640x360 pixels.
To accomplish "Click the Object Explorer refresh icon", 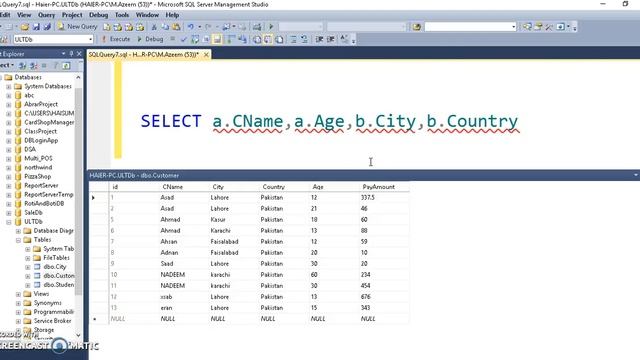I will click(x=66, y=66).
